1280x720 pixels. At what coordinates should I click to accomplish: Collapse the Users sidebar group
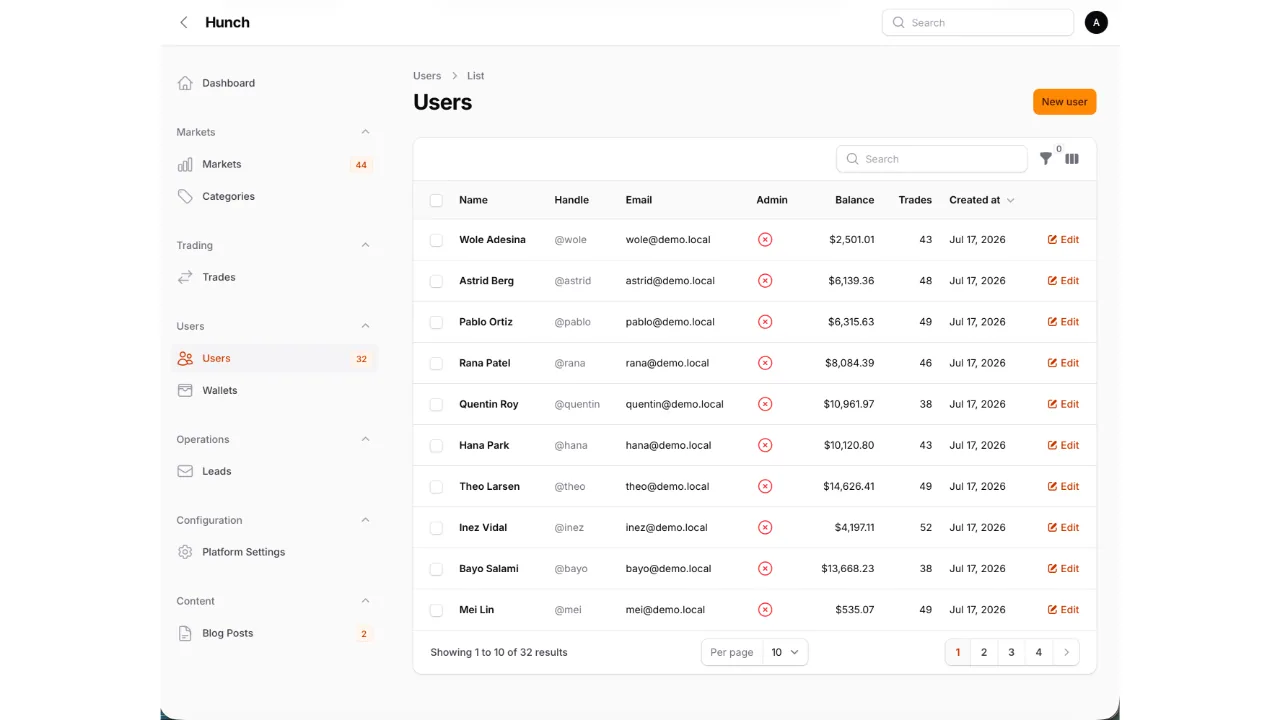click(x=365, y=326)
